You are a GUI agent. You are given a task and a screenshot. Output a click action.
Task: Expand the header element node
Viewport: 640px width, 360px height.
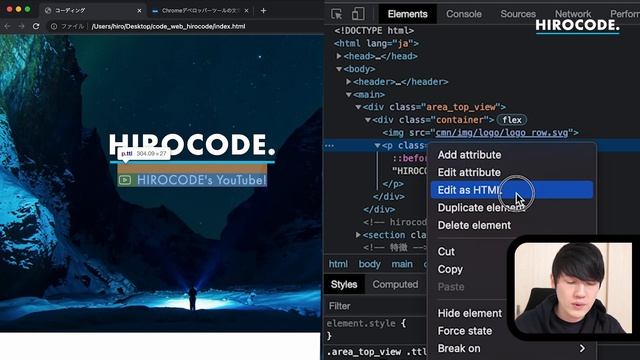point(349,82)
